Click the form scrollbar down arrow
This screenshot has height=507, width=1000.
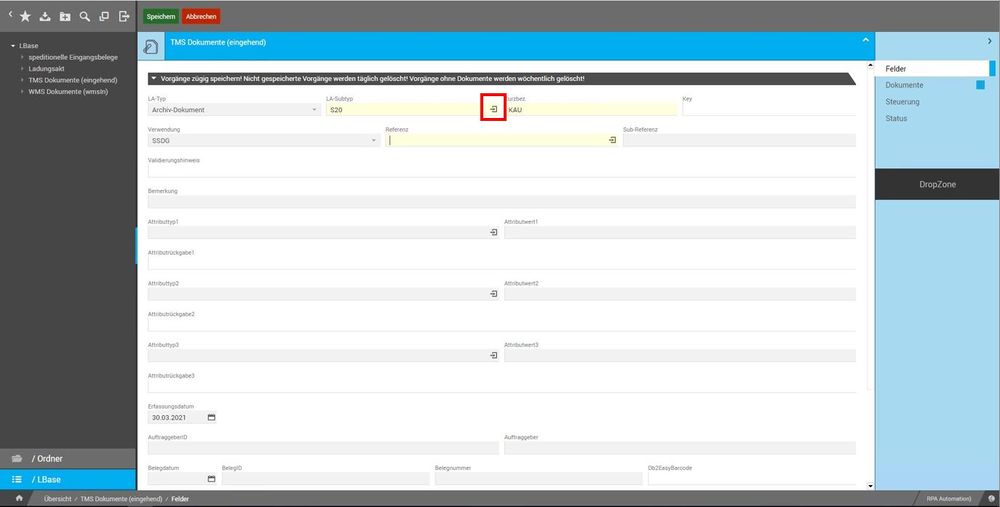point(871,486)
